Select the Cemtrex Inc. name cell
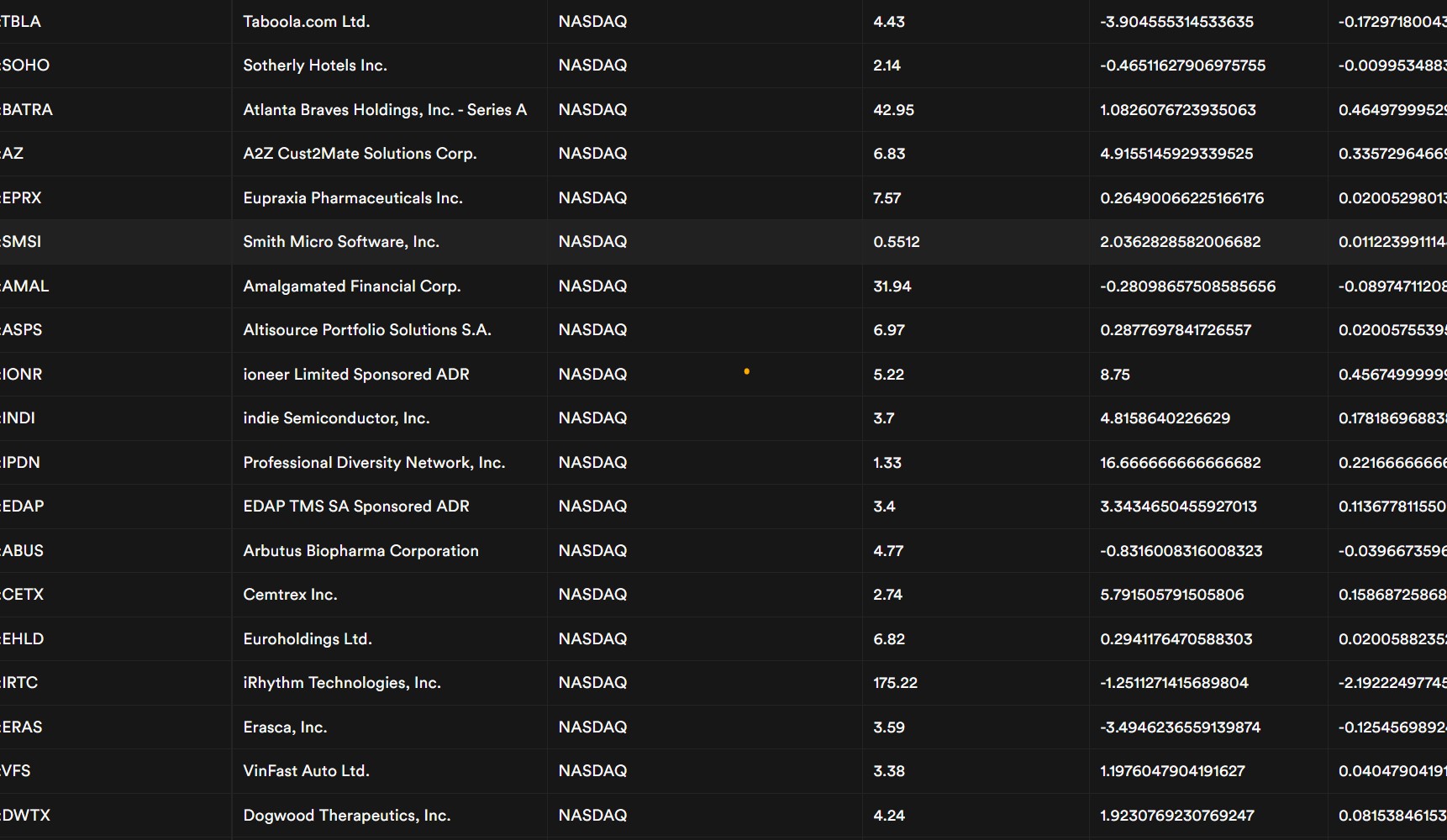 [290, 595]
